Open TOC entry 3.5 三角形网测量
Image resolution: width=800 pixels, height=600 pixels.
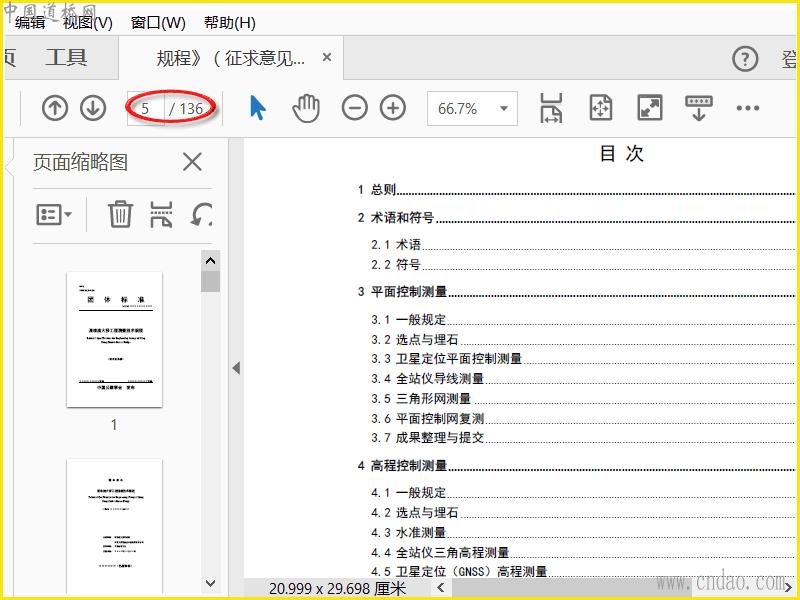point(583,398)
